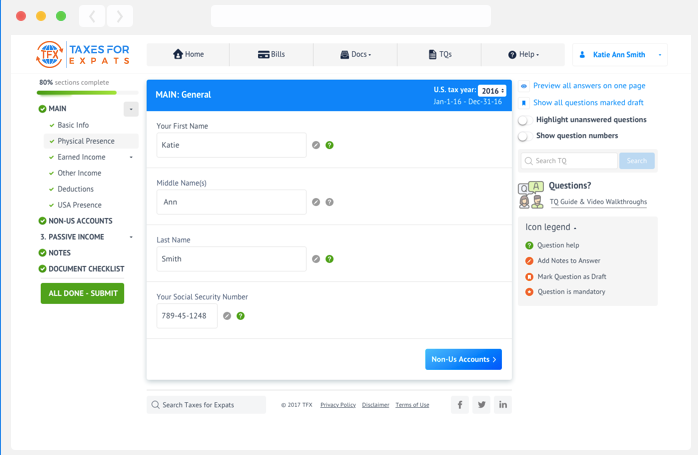Viewport: 698px width, 455px height.
Task: Open Other Income section
Action: (x=79, y=173)
